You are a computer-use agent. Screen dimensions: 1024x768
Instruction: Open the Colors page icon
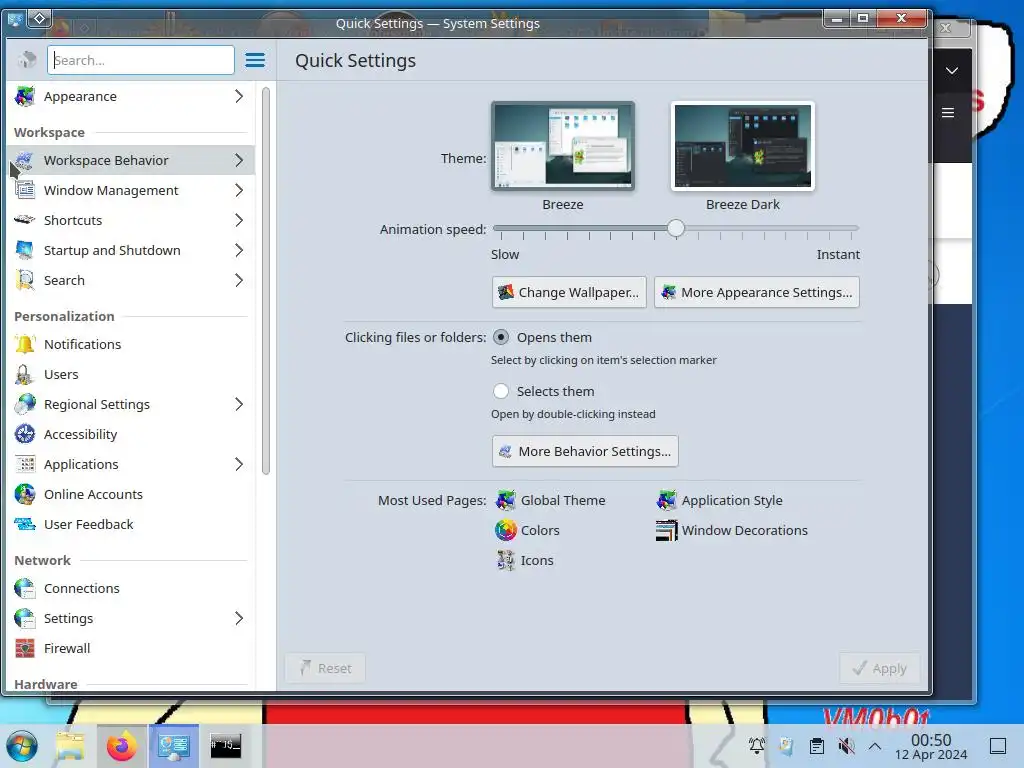(505, 530)
